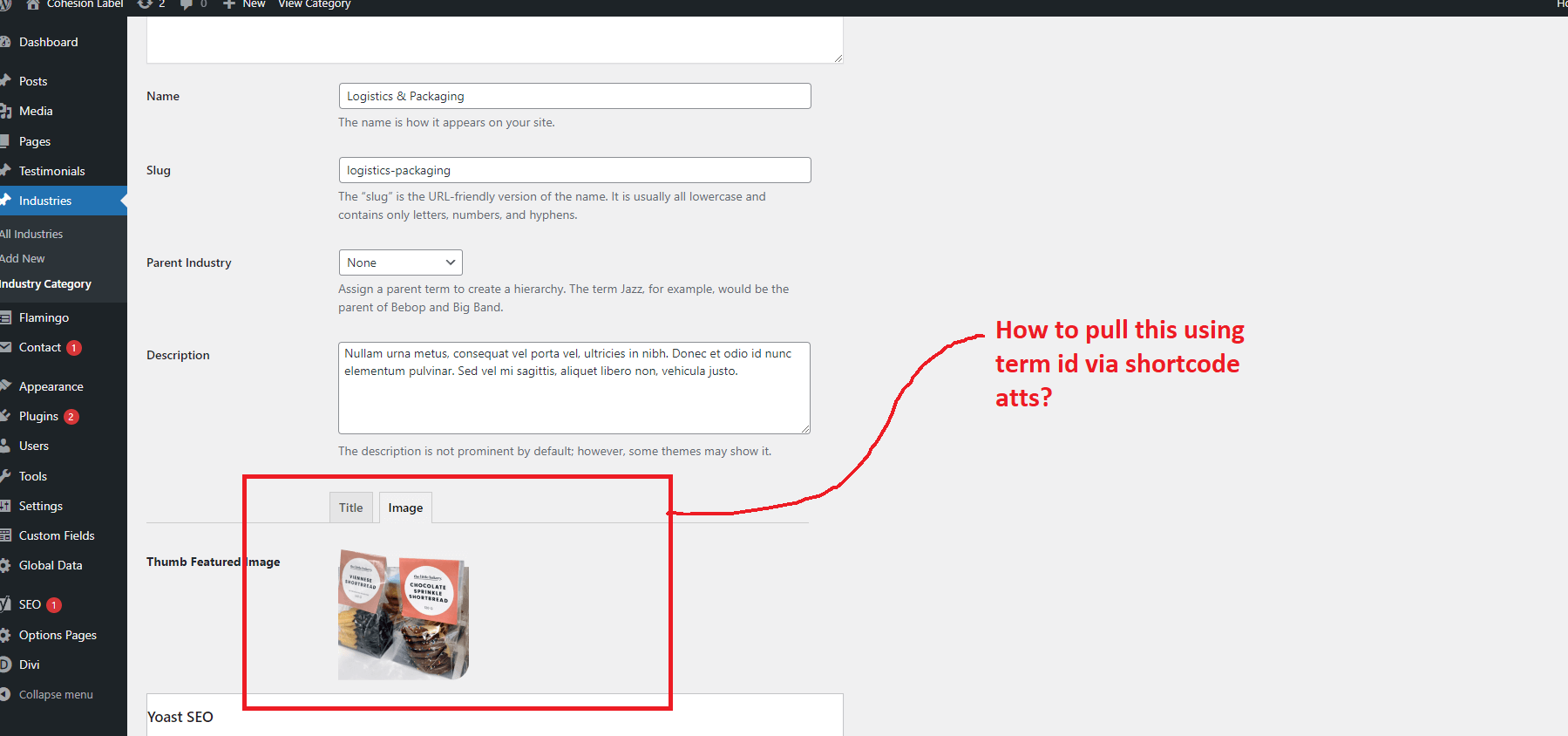Open the Parent Industry dropdown
The height and width of the screenshot is (736, 1568).
pos(400,262)
